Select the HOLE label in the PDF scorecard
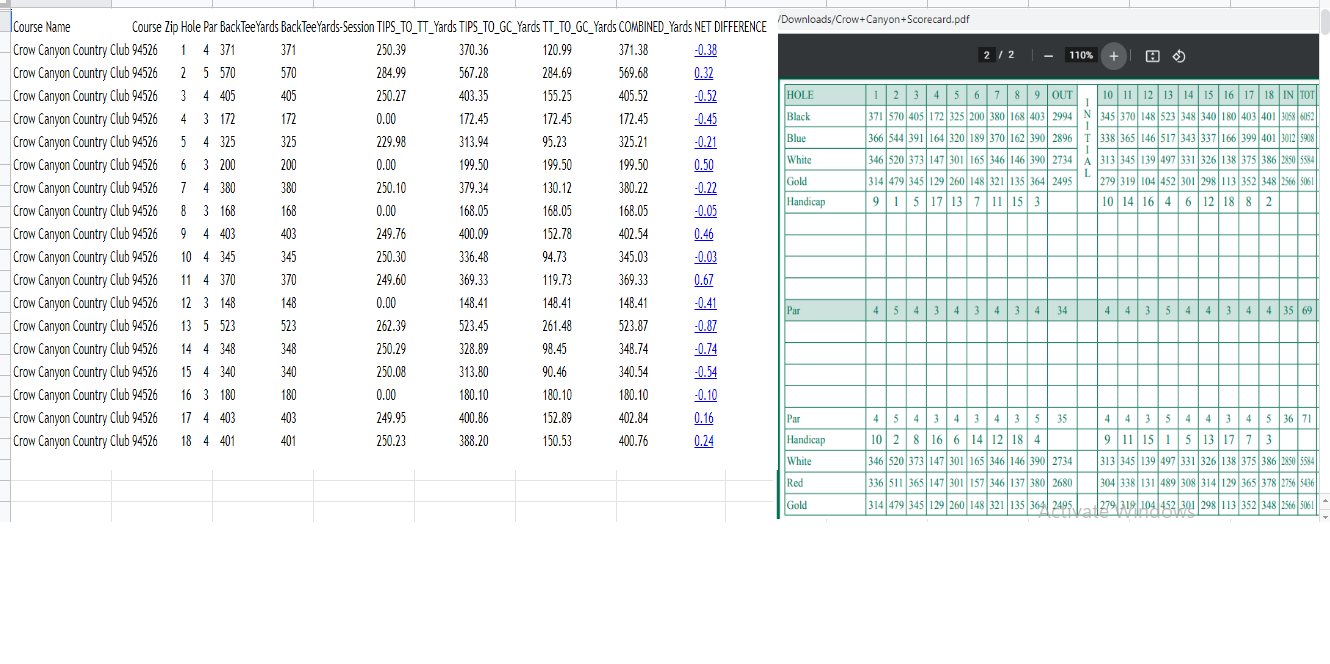The image size is (1330, 664). [801, 95]
